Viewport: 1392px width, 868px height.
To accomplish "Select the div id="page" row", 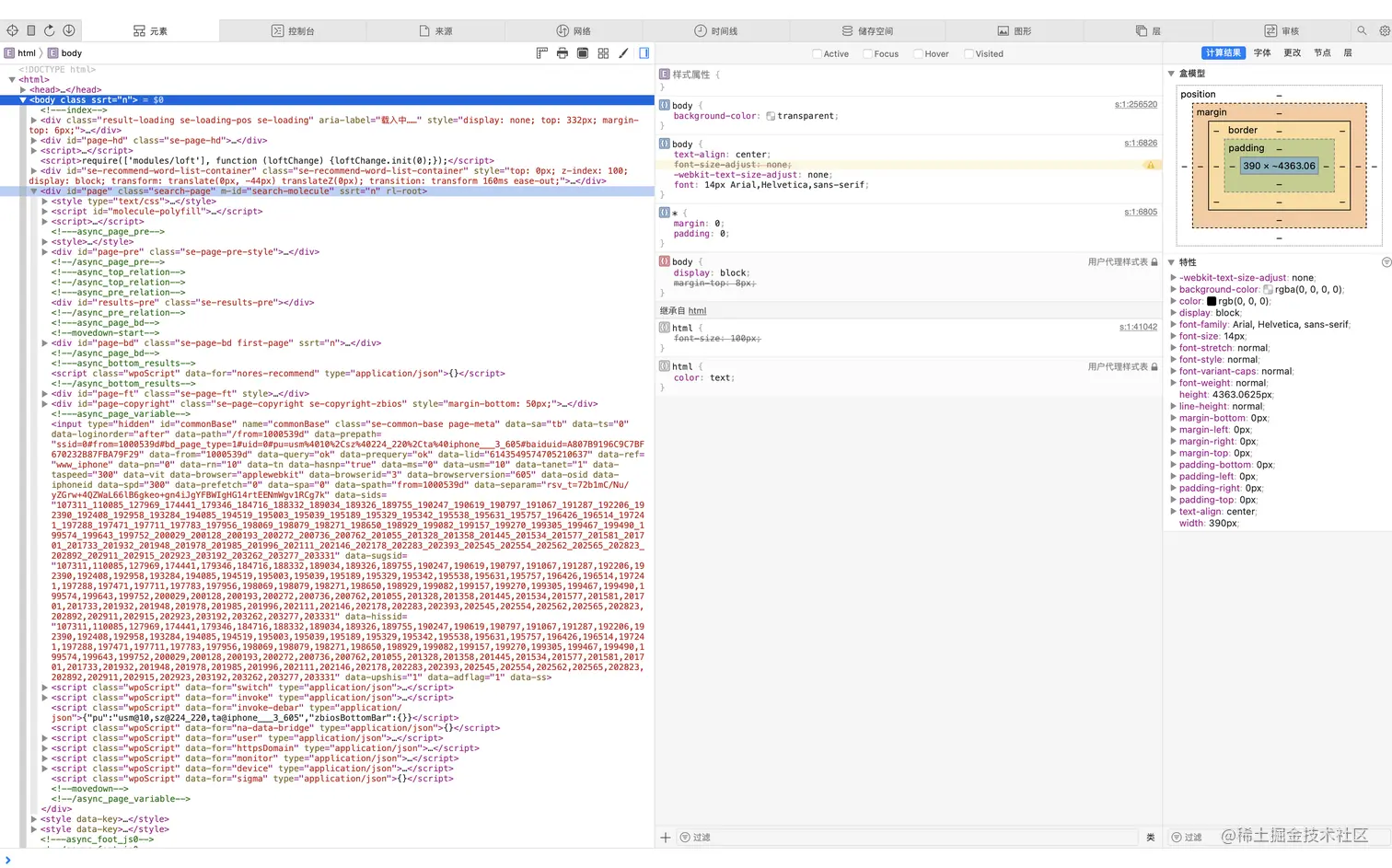I will 327,191.
